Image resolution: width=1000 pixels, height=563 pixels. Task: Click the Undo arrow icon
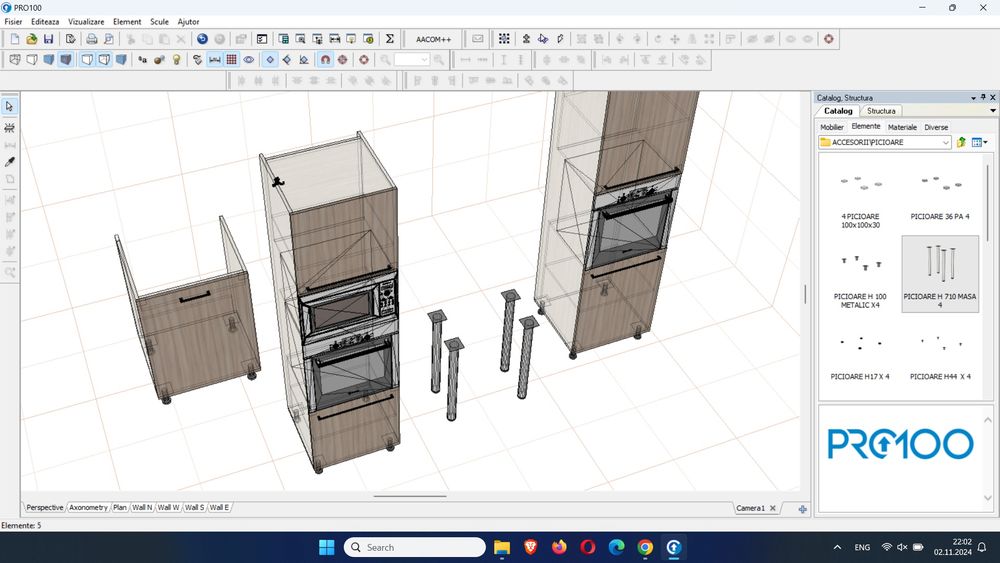(202, 39)
